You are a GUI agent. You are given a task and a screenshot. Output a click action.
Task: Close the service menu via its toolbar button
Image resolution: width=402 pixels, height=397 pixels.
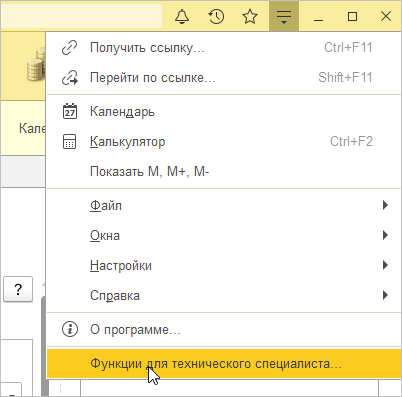point(284,16)
